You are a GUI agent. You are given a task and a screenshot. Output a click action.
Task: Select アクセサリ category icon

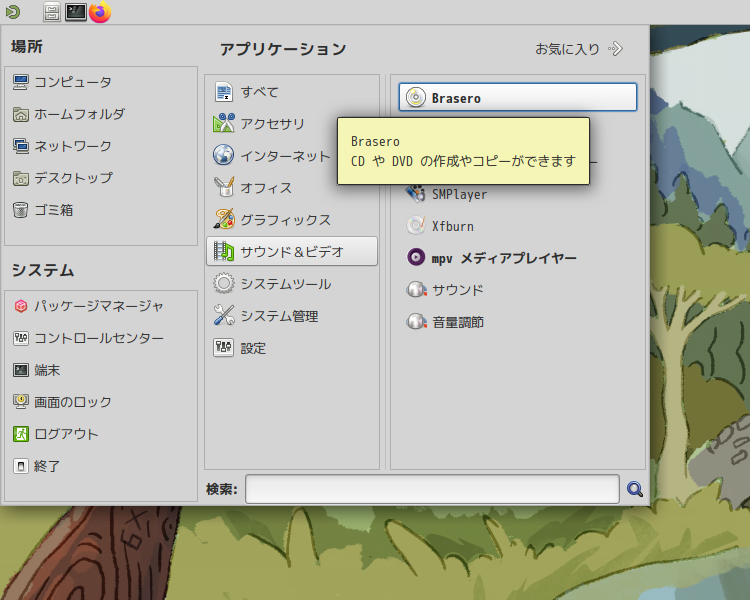[x=223, y=123]
